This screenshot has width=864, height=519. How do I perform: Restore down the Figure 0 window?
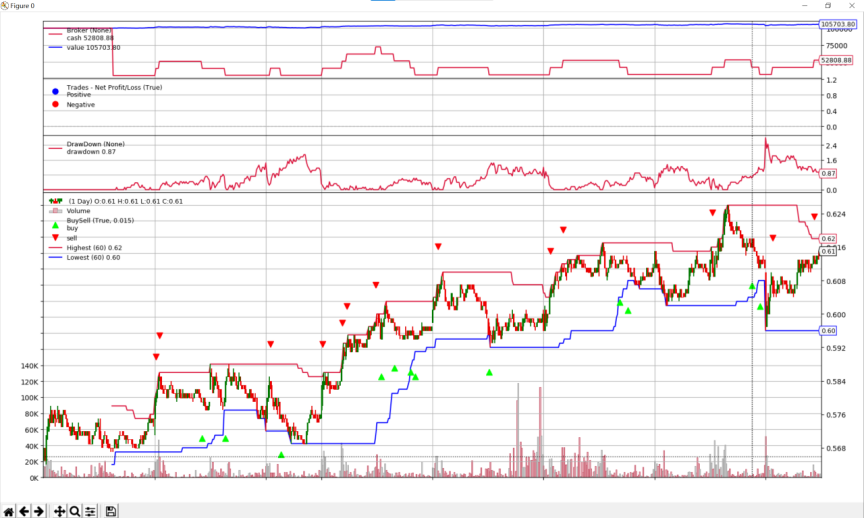tap(828, 6)
